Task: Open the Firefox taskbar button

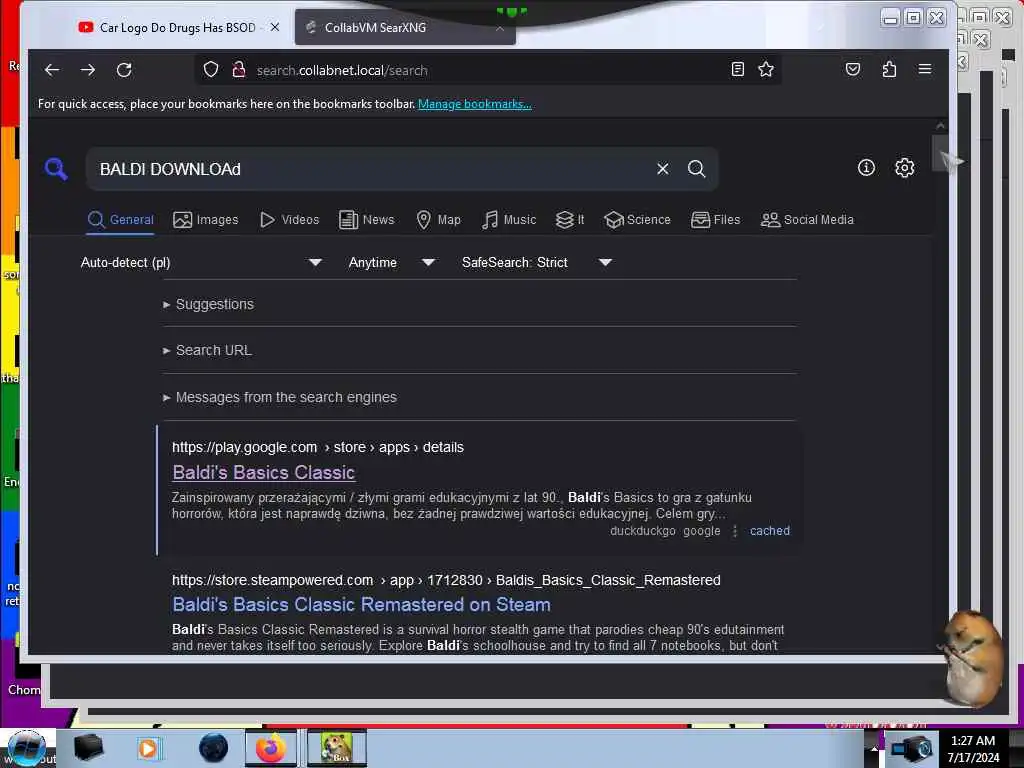Action: [270, 748]
